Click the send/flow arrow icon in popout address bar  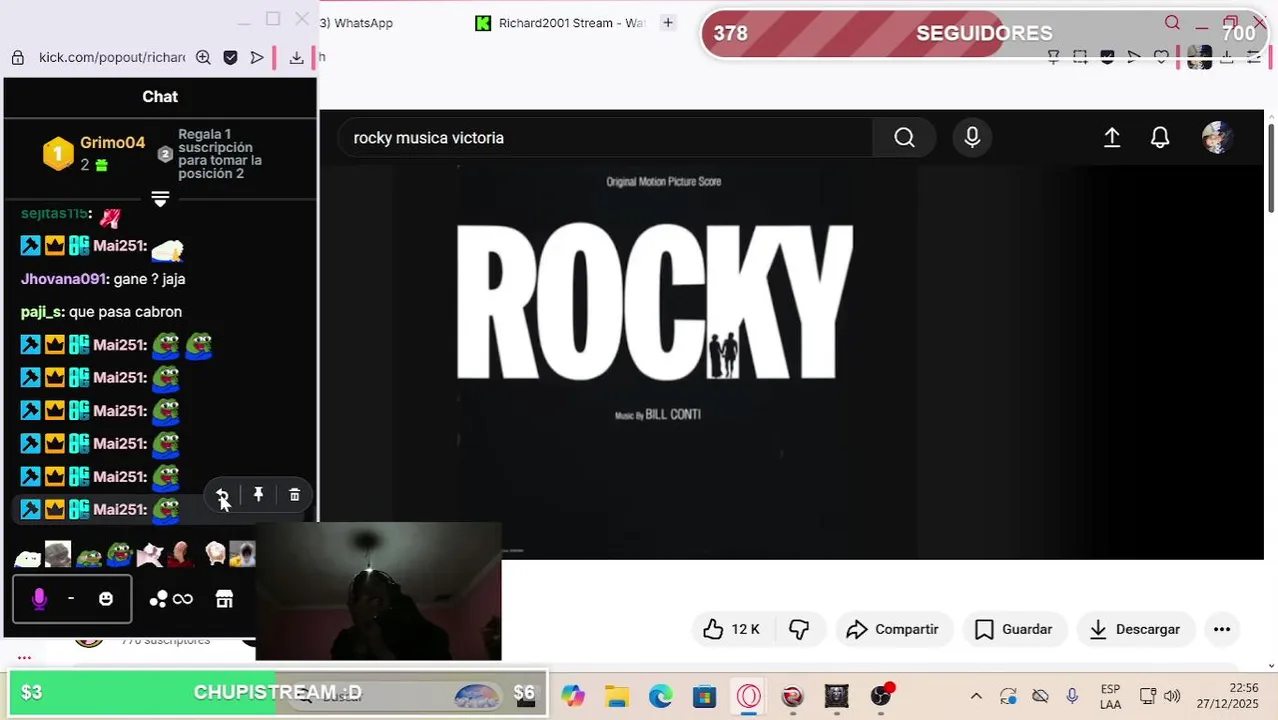(x=257, y=57)
